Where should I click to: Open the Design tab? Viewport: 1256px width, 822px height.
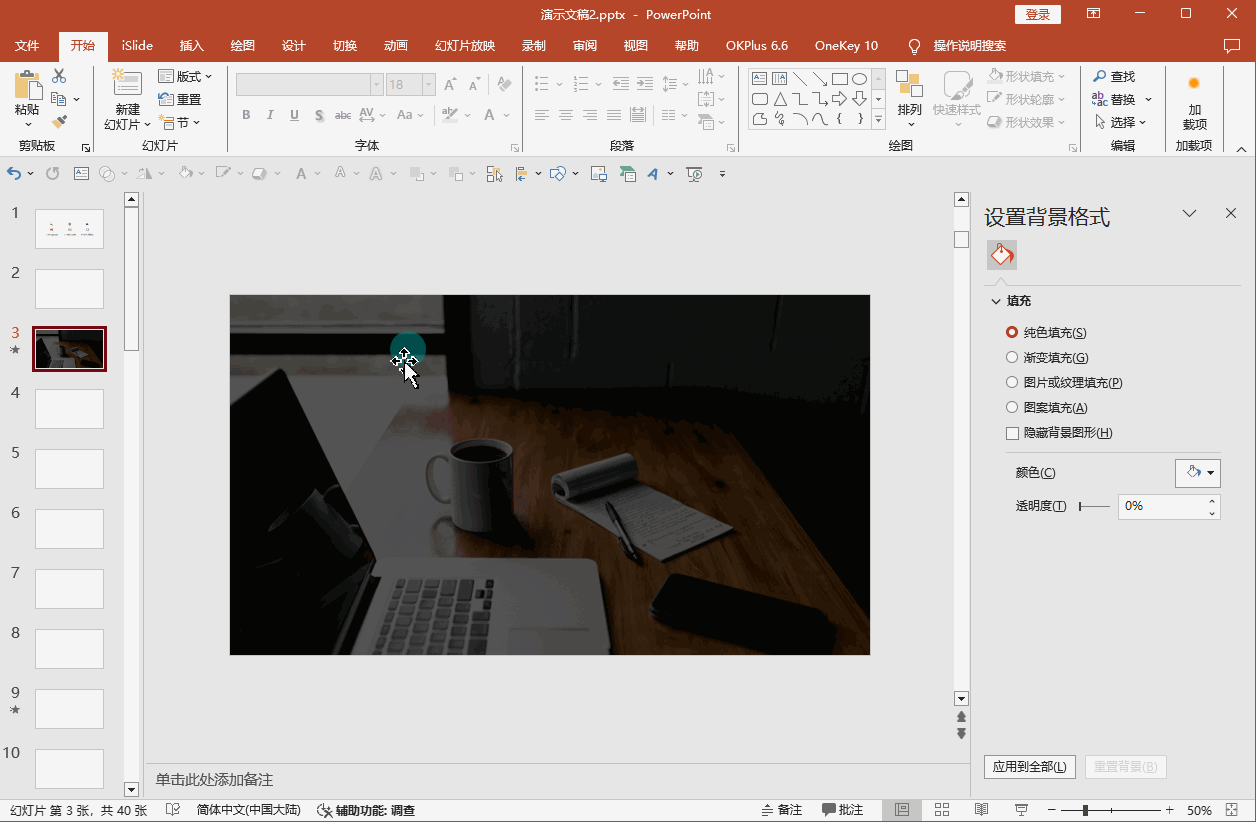pyautogui.click(x=293, y=46)
